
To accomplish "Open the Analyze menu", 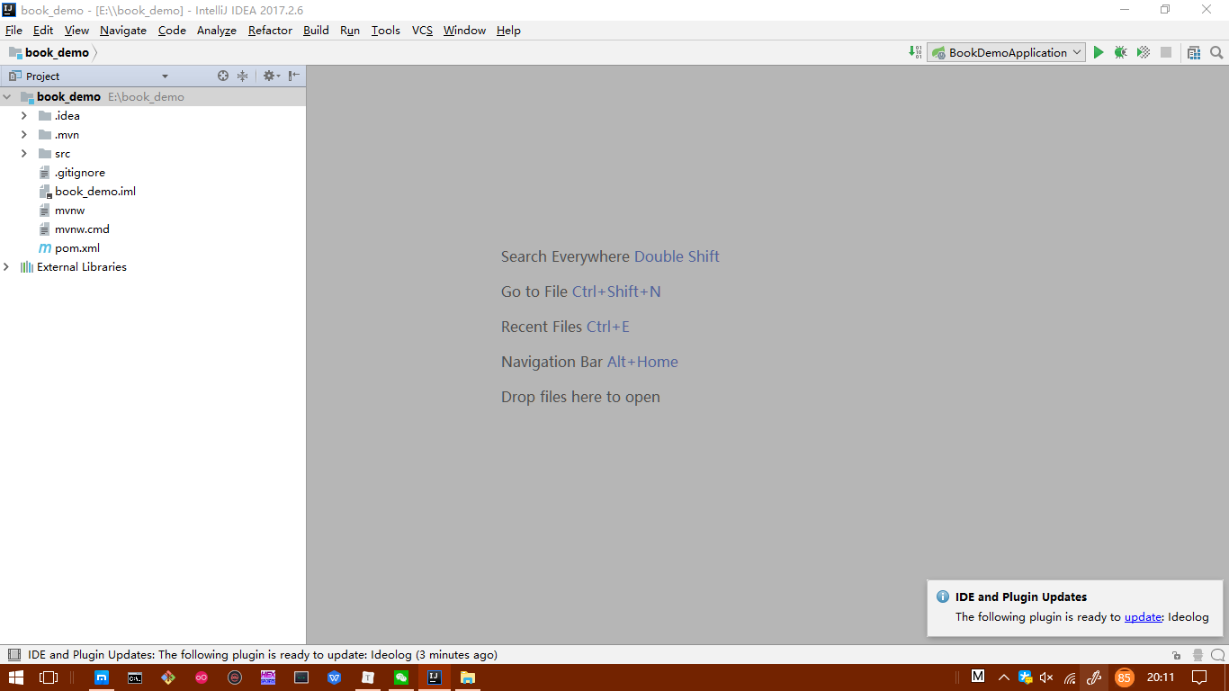I will click(217, 31).
